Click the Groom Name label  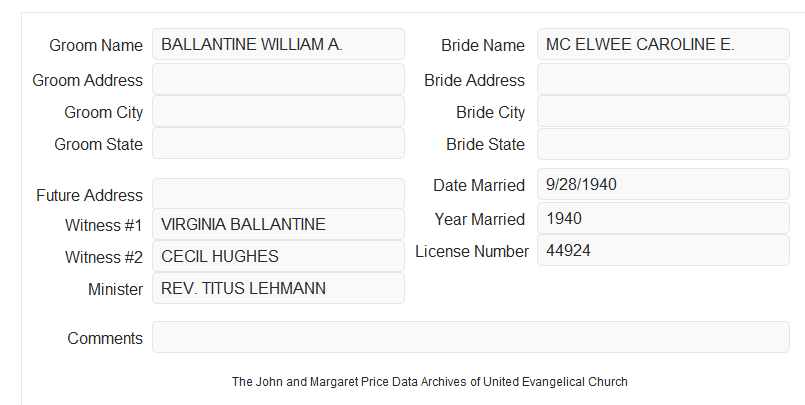[96, 45]
